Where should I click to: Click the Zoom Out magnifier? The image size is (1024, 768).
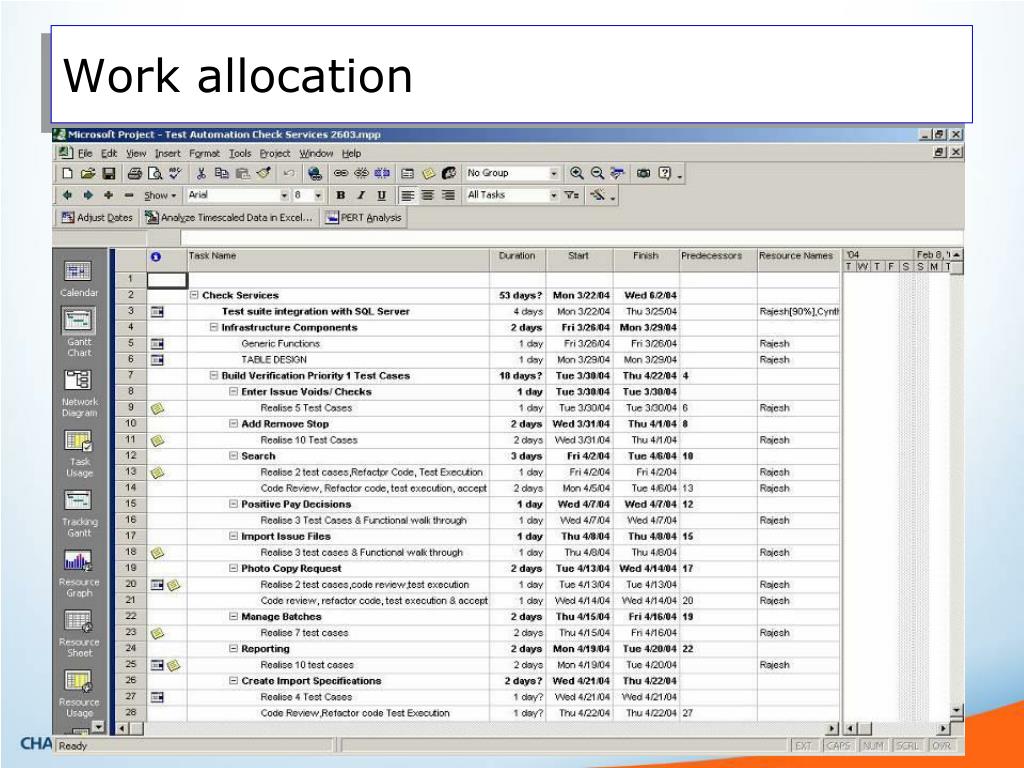[597, 174]
